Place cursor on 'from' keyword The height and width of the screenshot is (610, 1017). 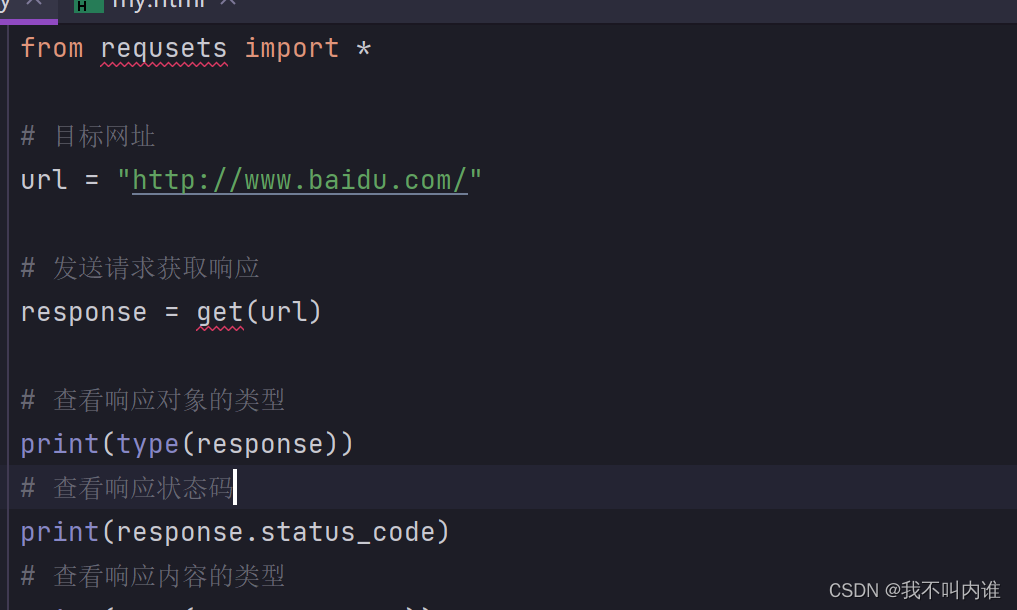pyautogui.click(x=52, y=48)
